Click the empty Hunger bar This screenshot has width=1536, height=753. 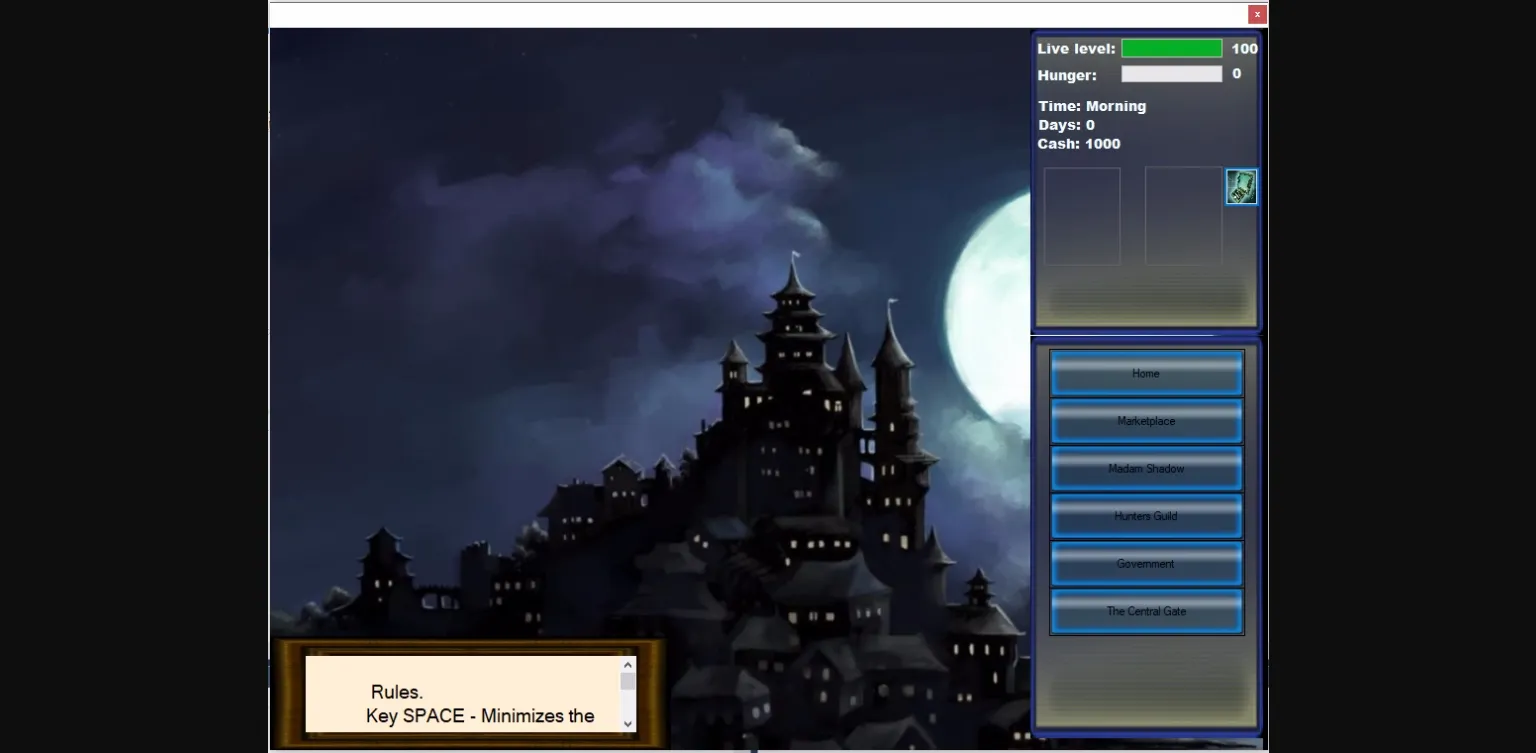click(1171, 74)
